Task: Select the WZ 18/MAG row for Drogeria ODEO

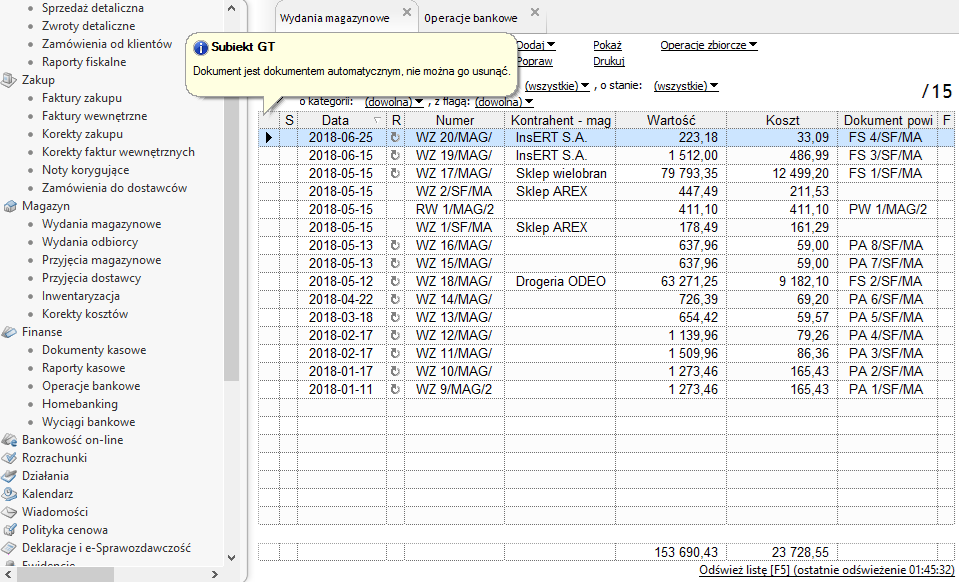Action: [x=453, y=282]
